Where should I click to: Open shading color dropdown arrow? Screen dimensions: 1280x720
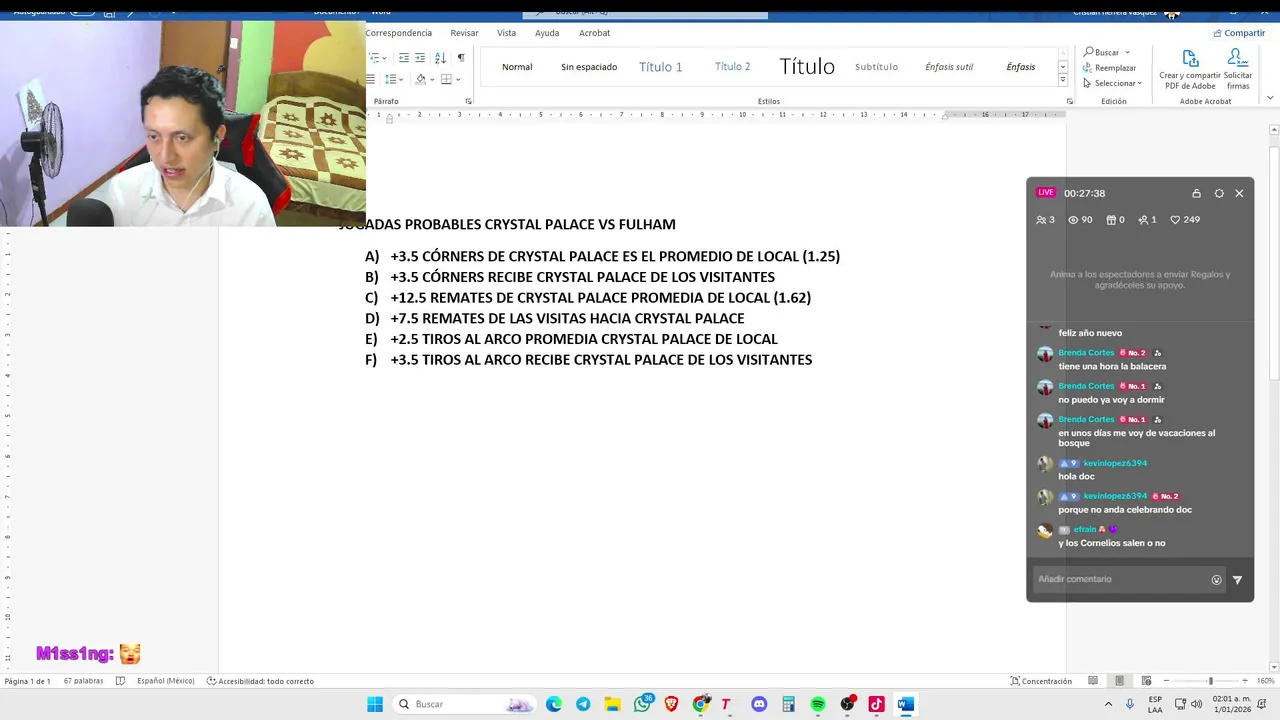click(432, 79)
